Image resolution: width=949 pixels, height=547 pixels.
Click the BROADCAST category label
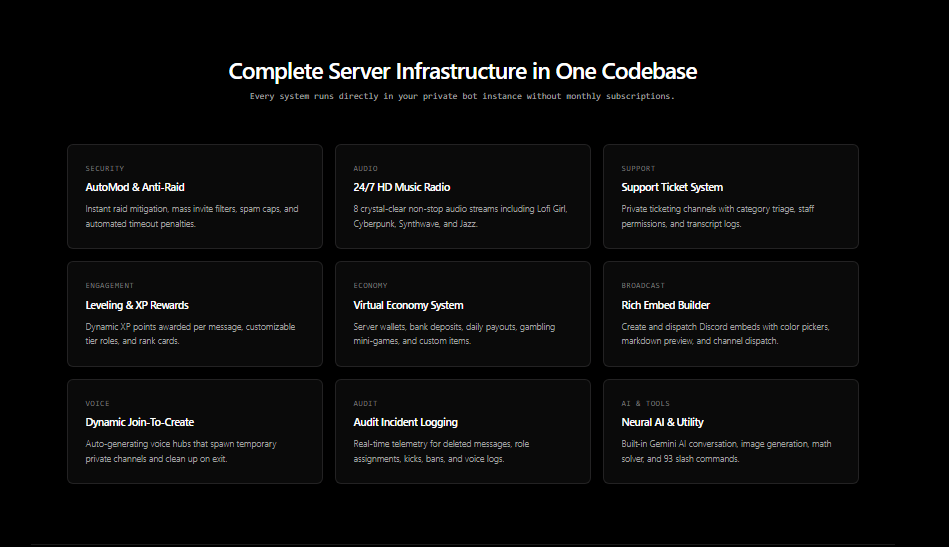click(x=643, y=286)
